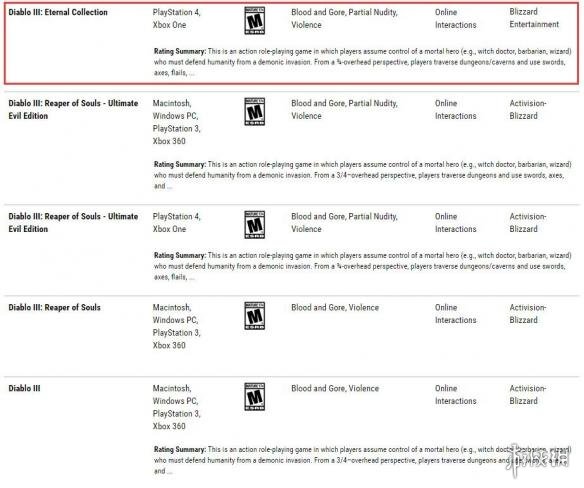The image size is (584, 488).
Task: Click the M rating icon in the Diablo III row
Action: [x=255, y=396]
